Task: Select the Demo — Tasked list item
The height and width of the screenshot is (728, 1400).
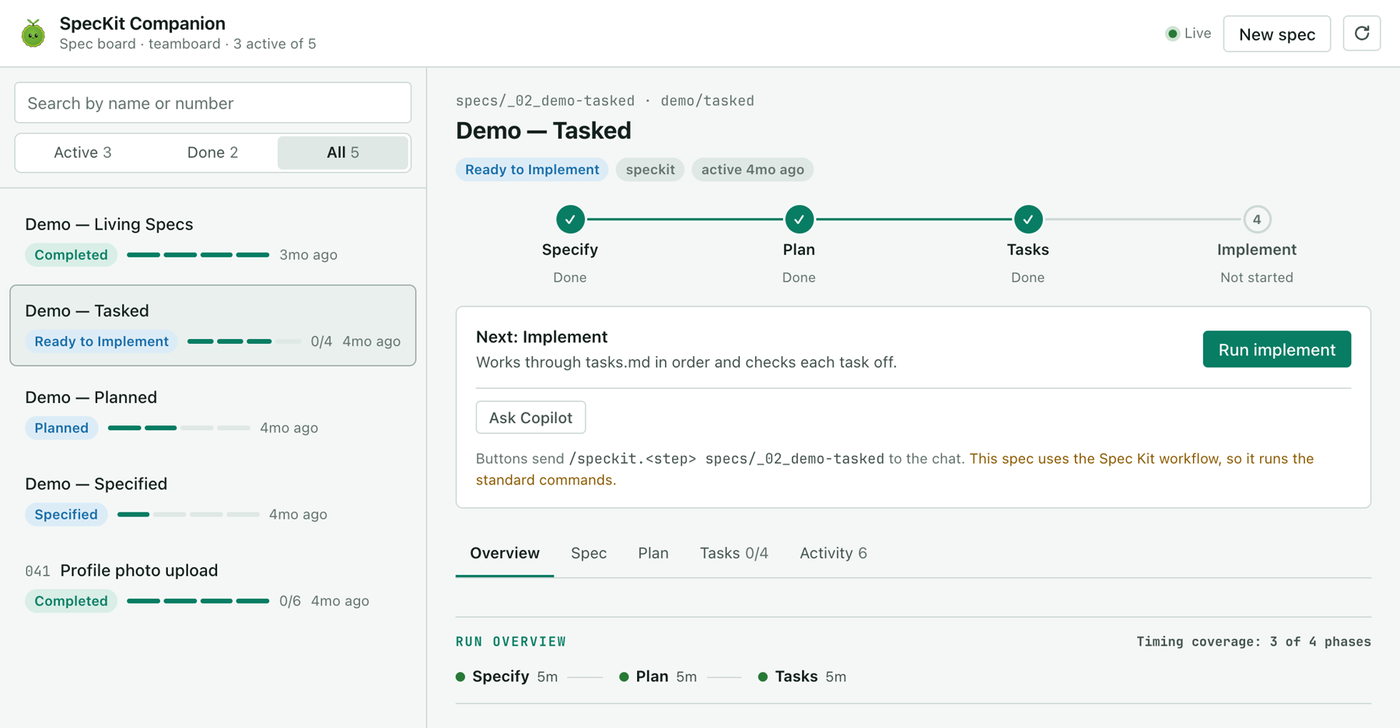Action: 213,325
